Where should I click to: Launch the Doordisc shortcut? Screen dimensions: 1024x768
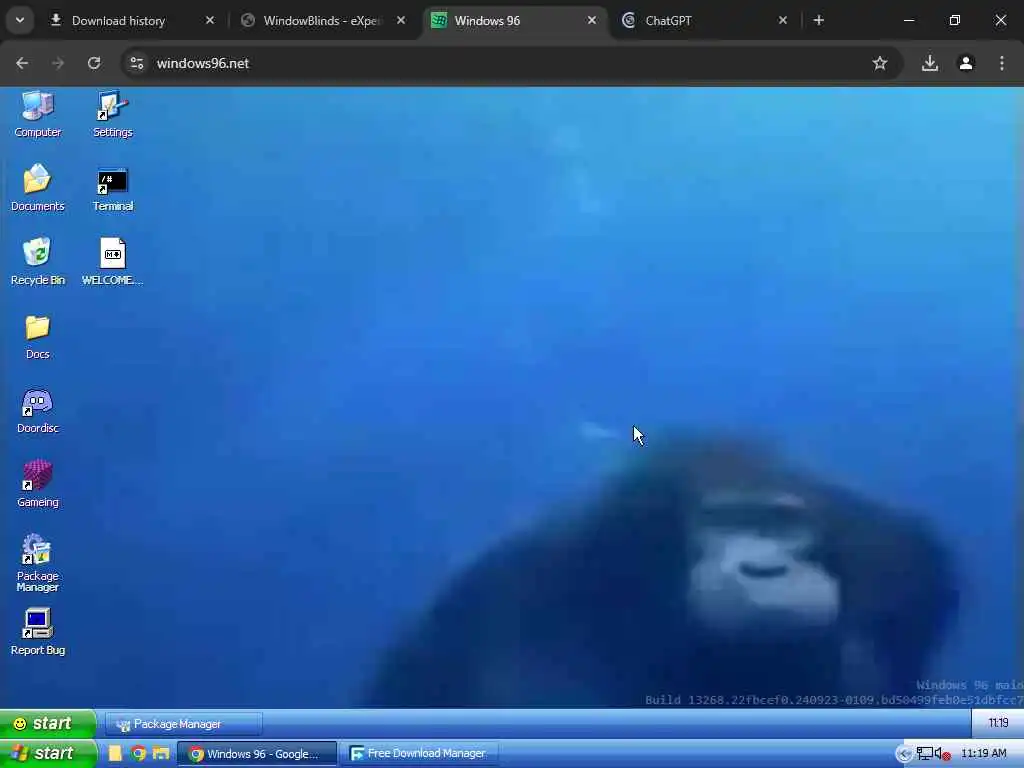[x=37, y=411]
